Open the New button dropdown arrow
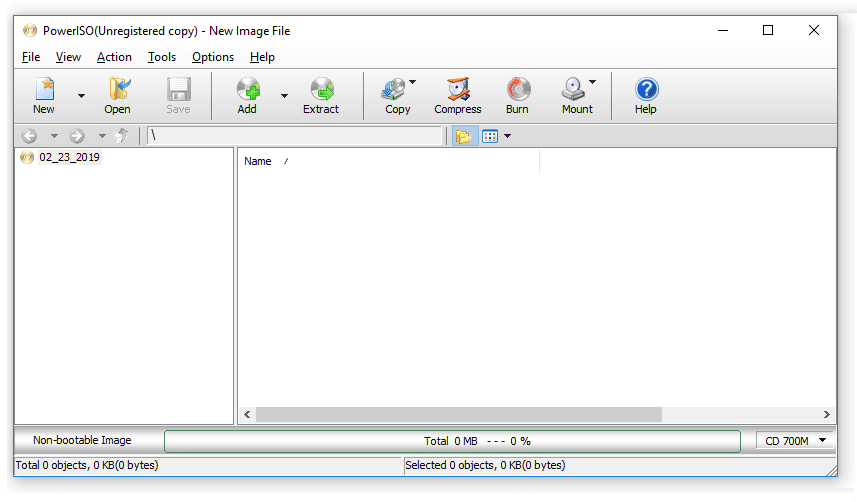The height and width of the screenshot is (502, 857). click(x=81, y=96)
